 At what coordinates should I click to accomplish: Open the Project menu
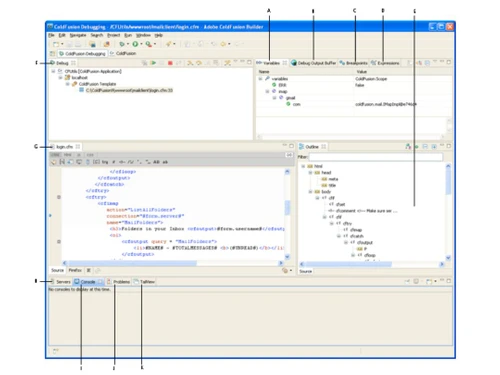click(x=114, y=35)
